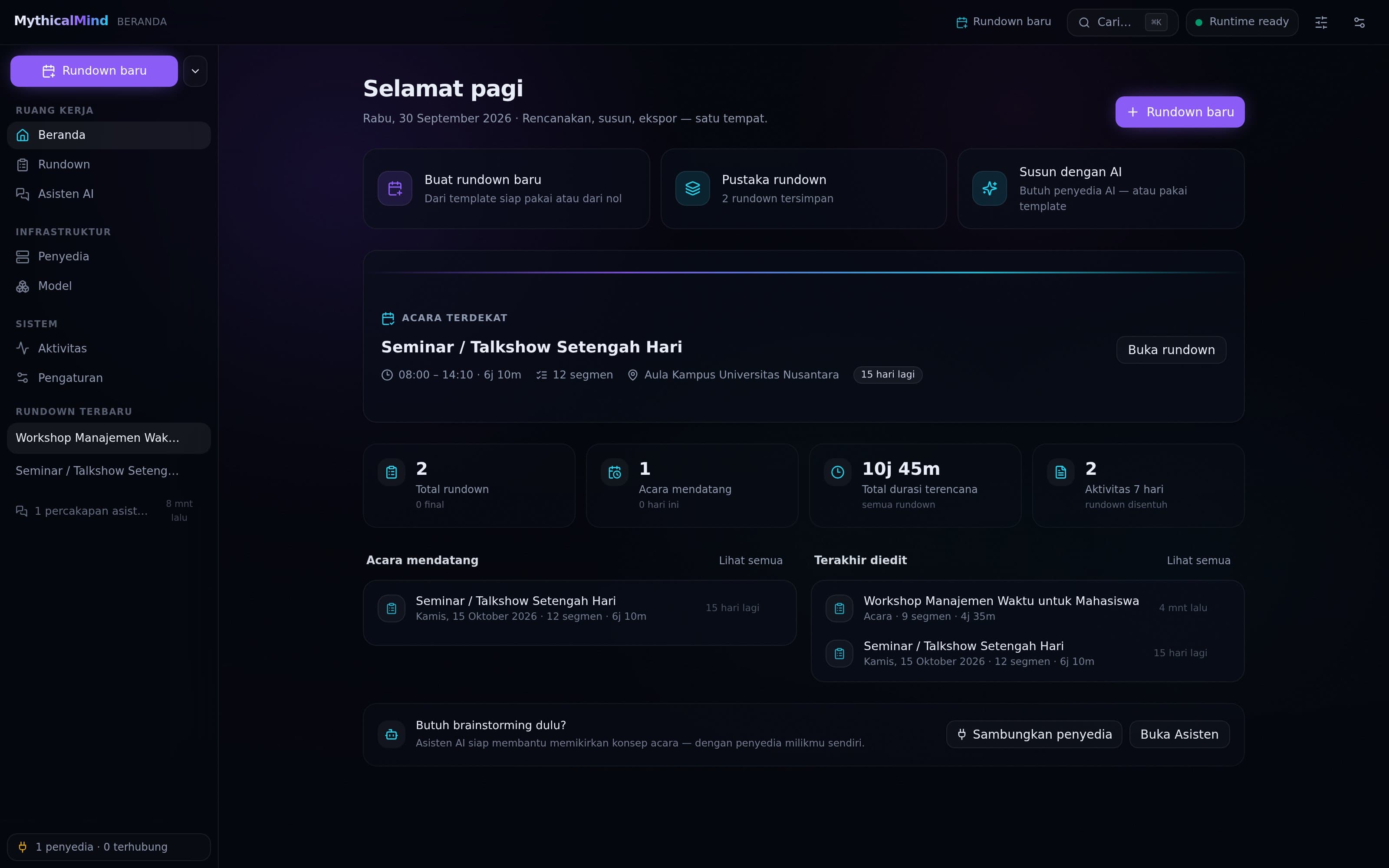This screenshot has width=1389, height=868.
Task: Open Pengaturan in sidebar
Action: (x=109, y=378)
